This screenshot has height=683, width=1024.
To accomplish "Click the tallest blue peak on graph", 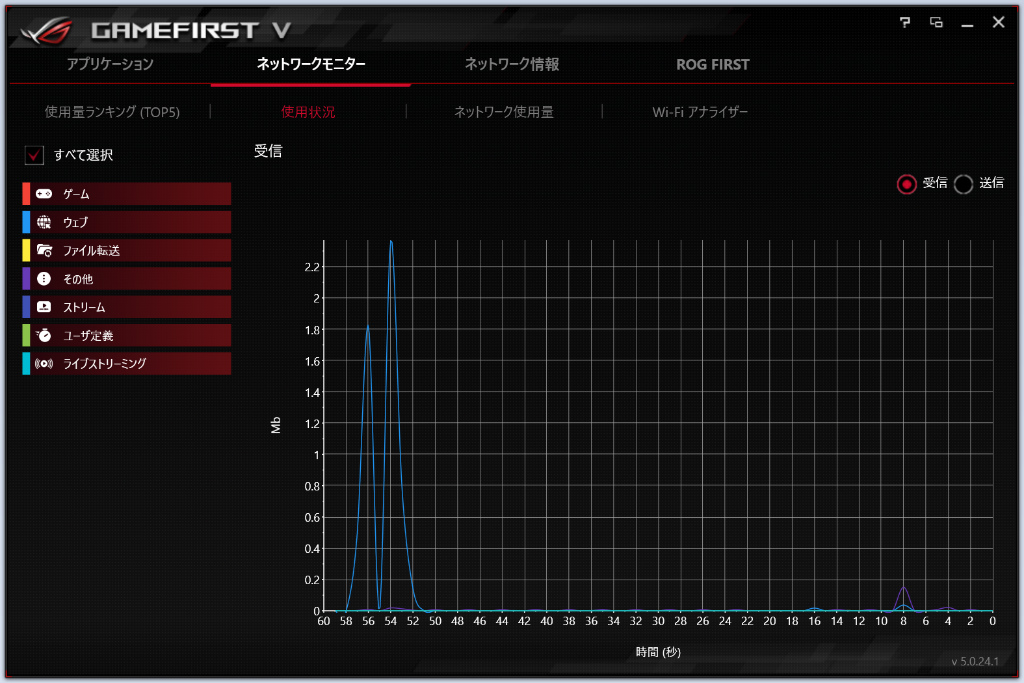I will (x=391, y=241).
